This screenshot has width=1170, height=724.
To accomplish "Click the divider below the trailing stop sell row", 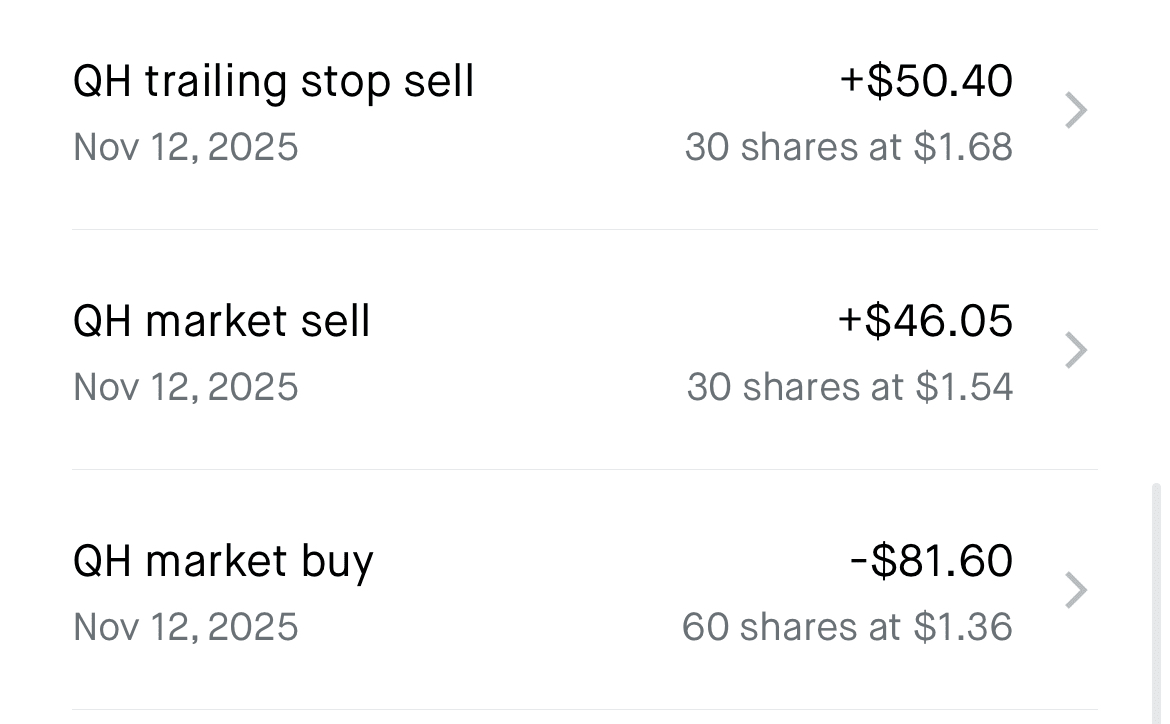I will (x=585, y=229).
